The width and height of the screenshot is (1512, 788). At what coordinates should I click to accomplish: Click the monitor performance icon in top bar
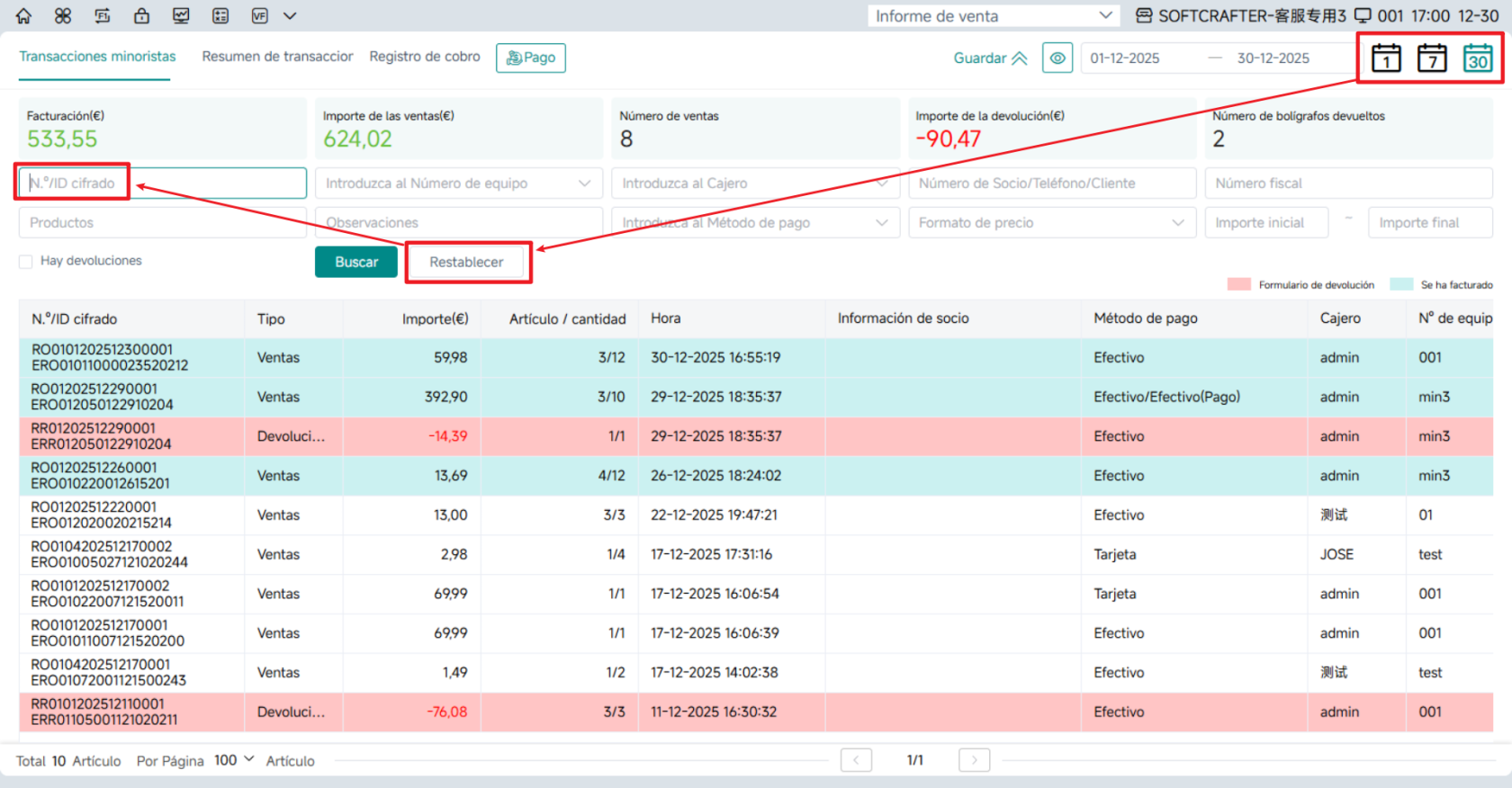point(181,15)
